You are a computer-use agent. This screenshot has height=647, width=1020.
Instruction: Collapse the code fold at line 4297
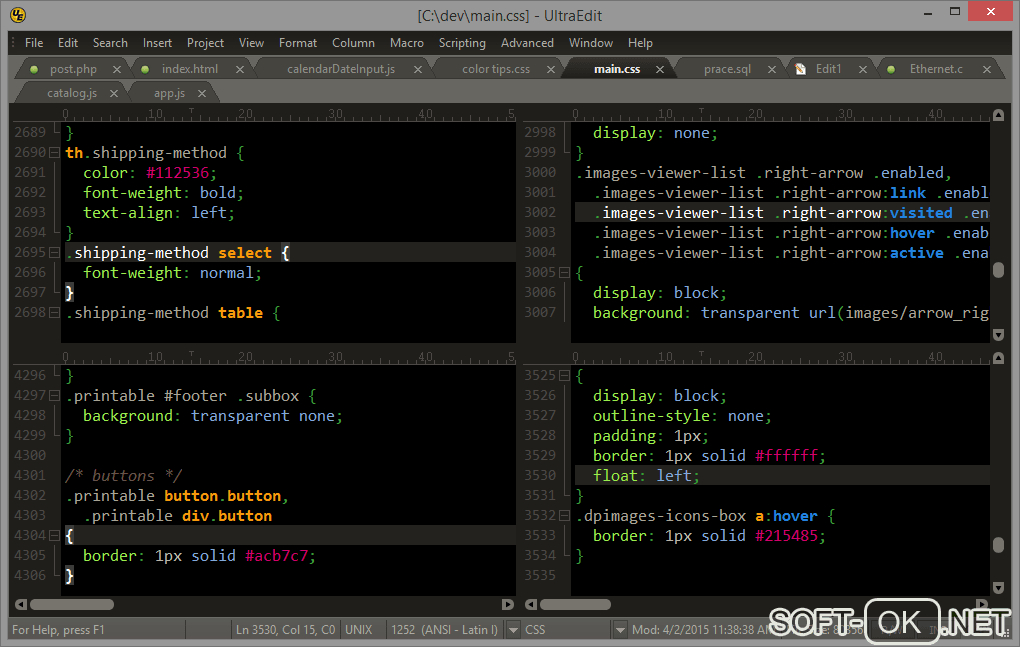pyautogui.click(x=54, y=395)
